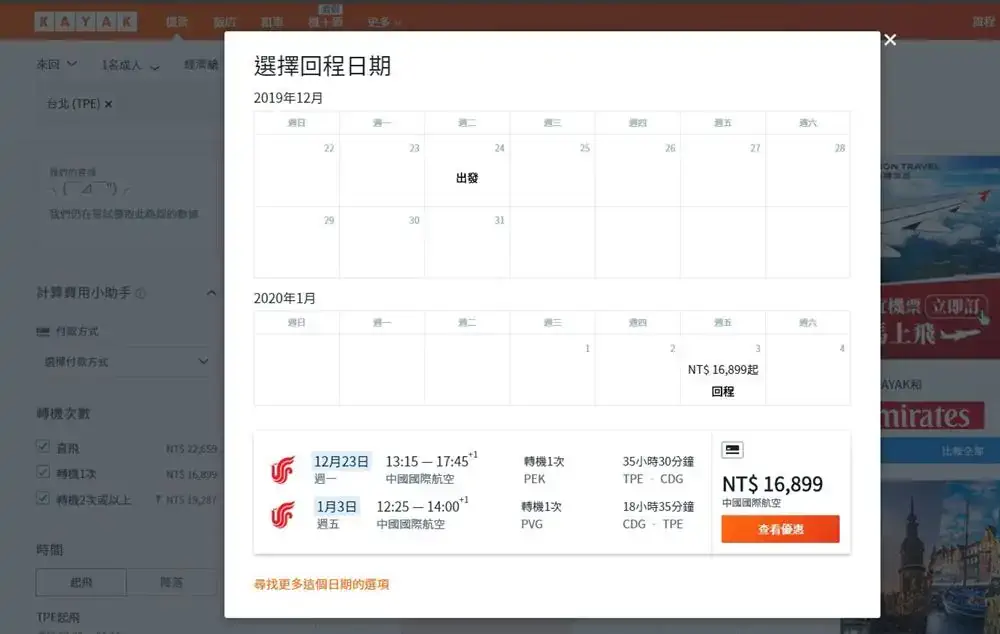This screenshot has width=1000, height=634.
Task: Open 旅程 in the top navigation
Action: 983,22
